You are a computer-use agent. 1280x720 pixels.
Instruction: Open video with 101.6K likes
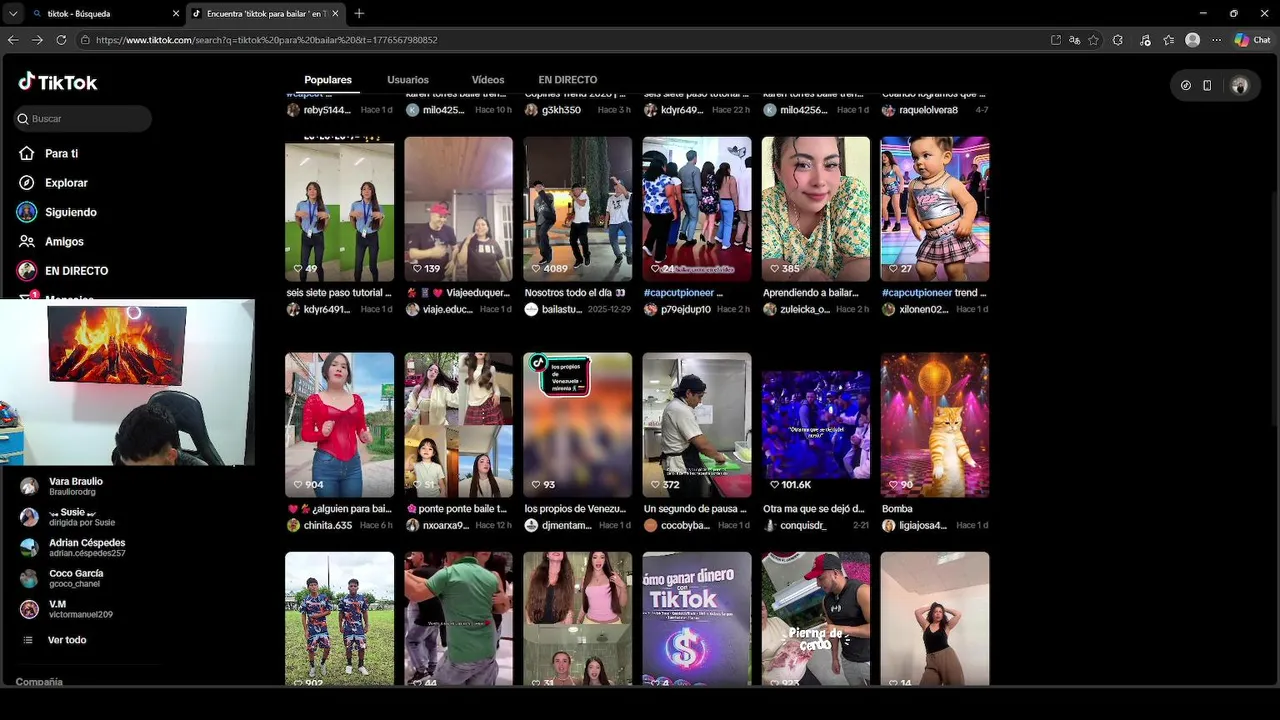pos(816,425)
